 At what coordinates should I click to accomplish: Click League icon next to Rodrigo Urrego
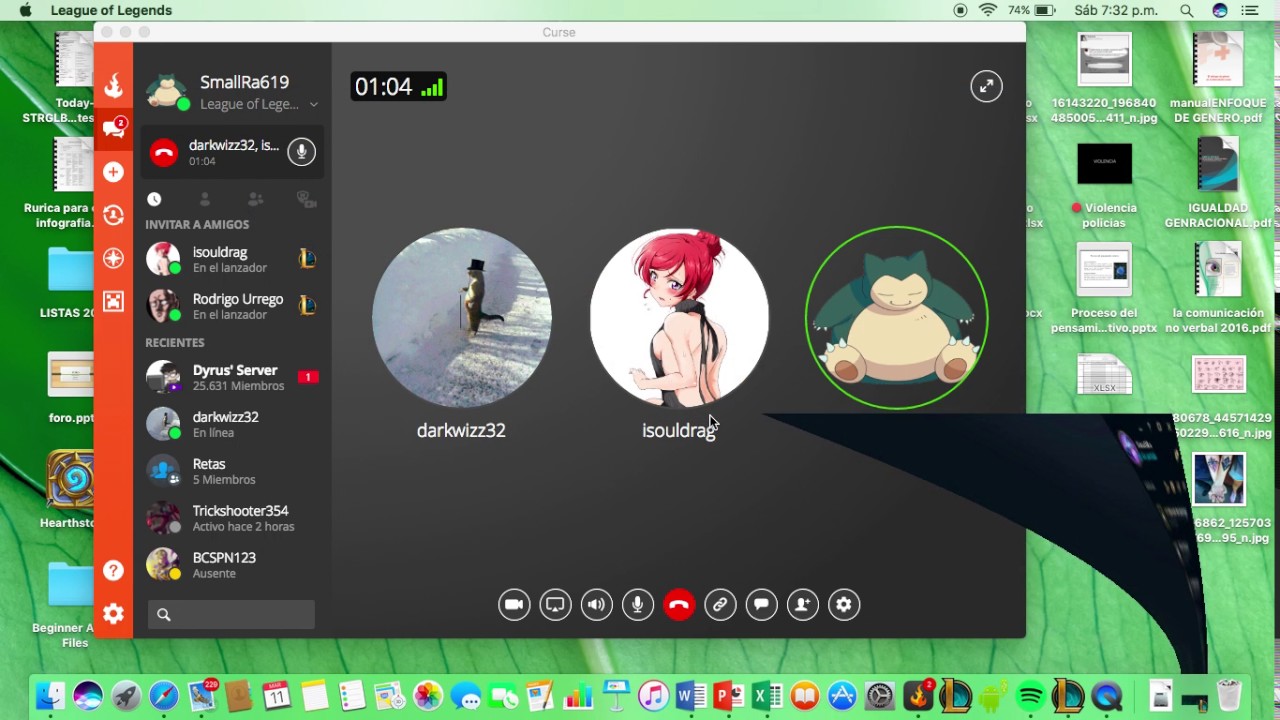[307, 306]
